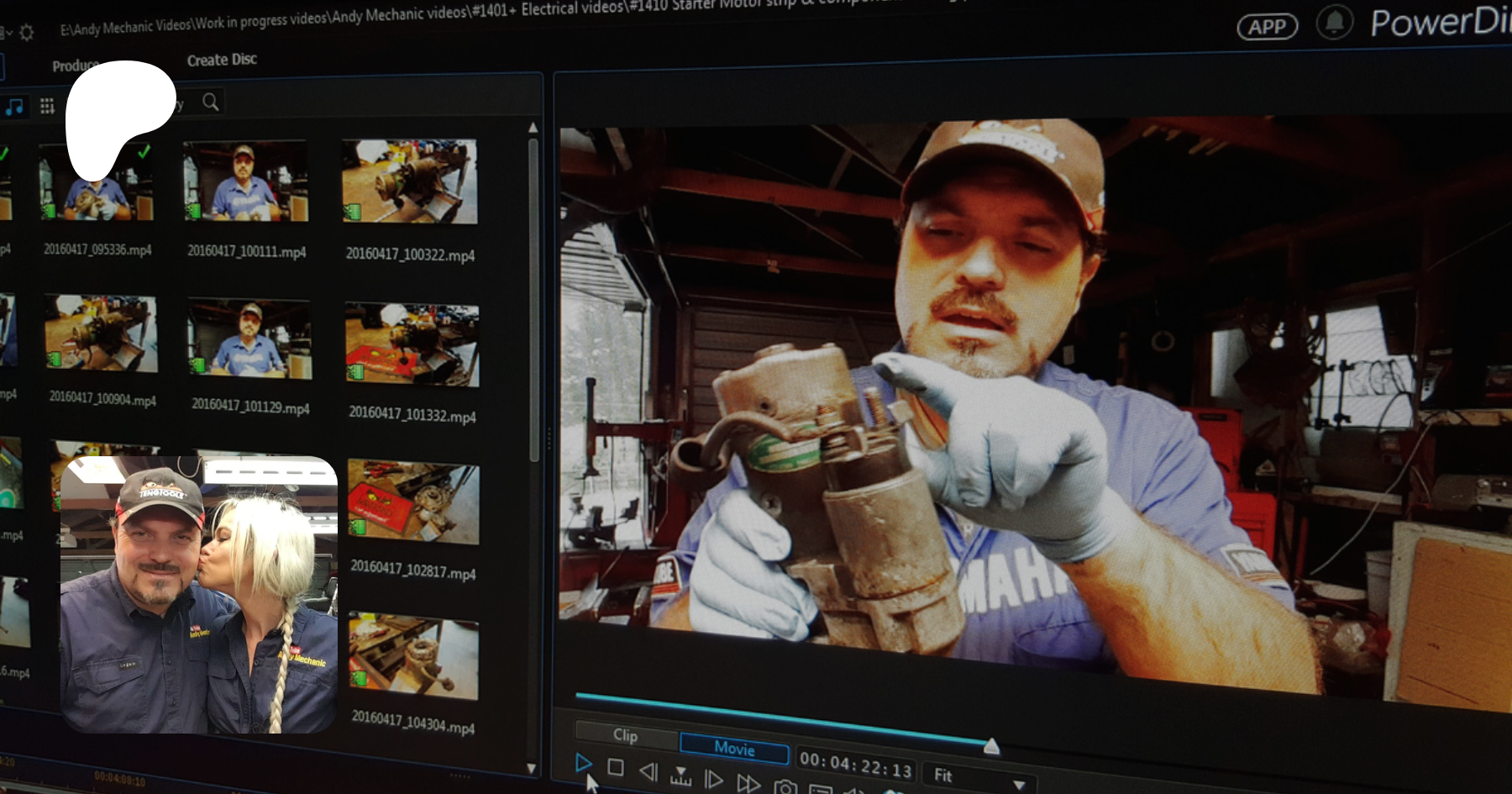
Task: Step back to the previous frame
Action: [x=648, y=771]
